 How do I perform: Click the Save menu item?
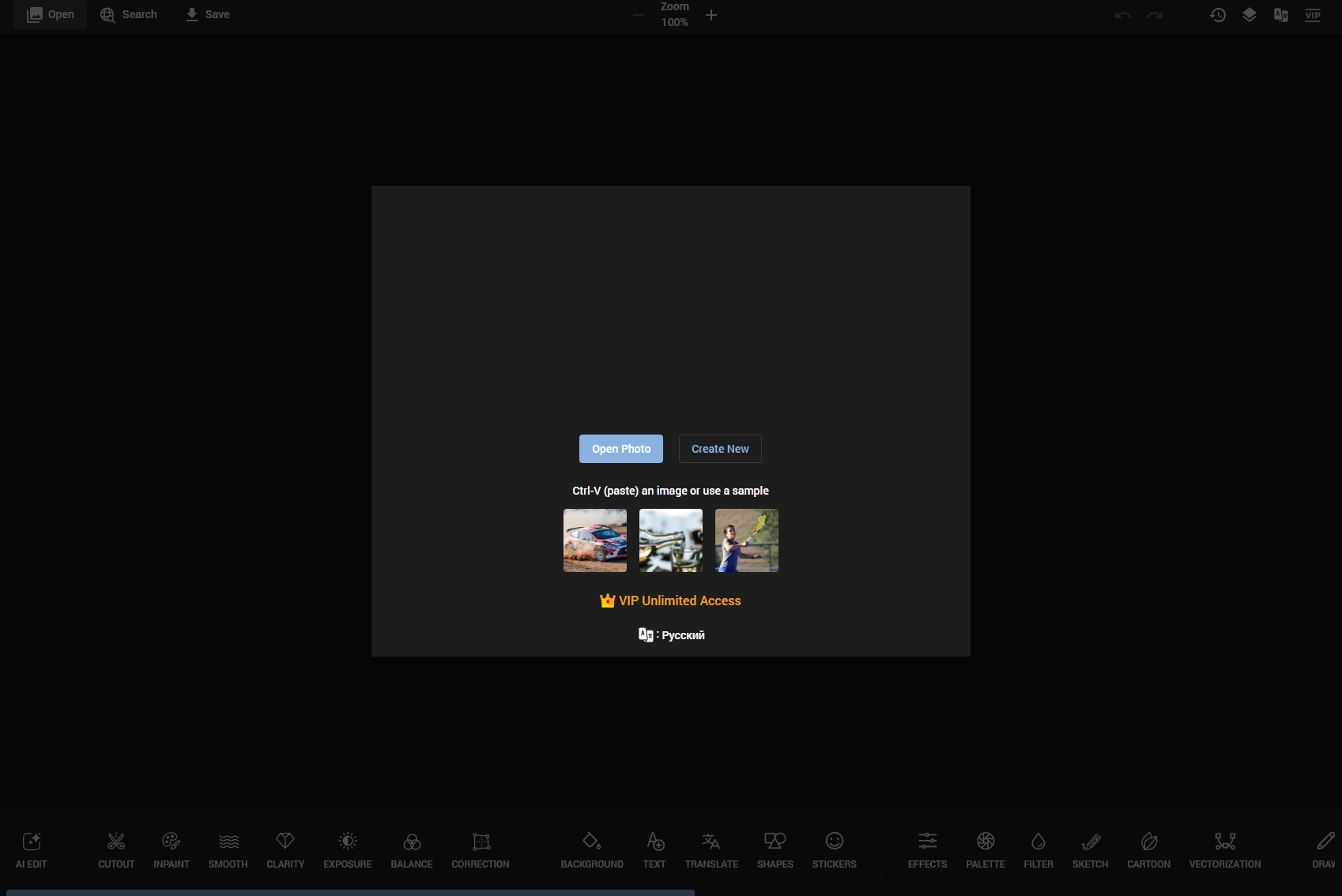(208, 14)
